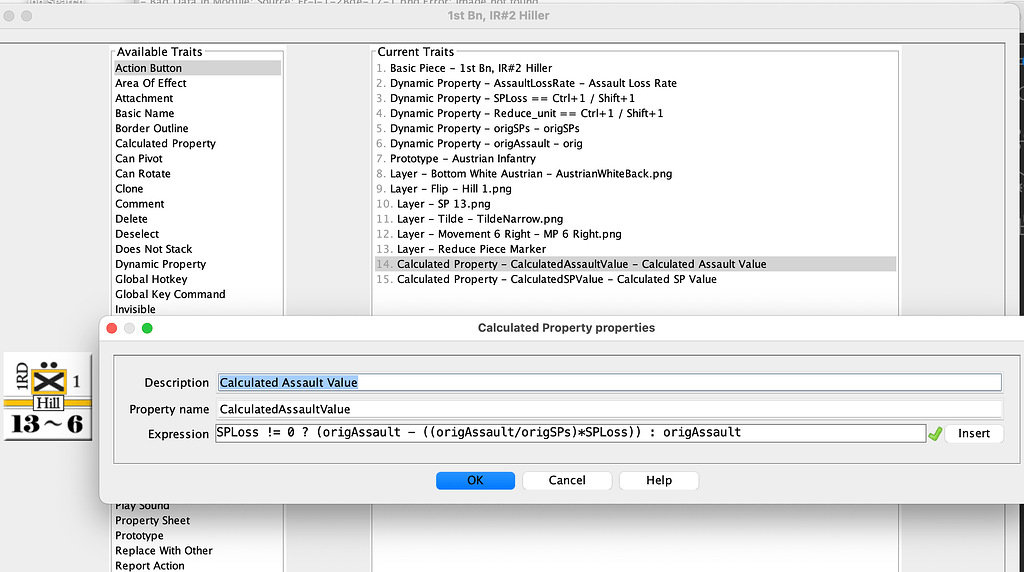The width and height of the screenshot is (1024, 572).
Task: Select Layer Movement 6 Right row
Action: point(635,234)
